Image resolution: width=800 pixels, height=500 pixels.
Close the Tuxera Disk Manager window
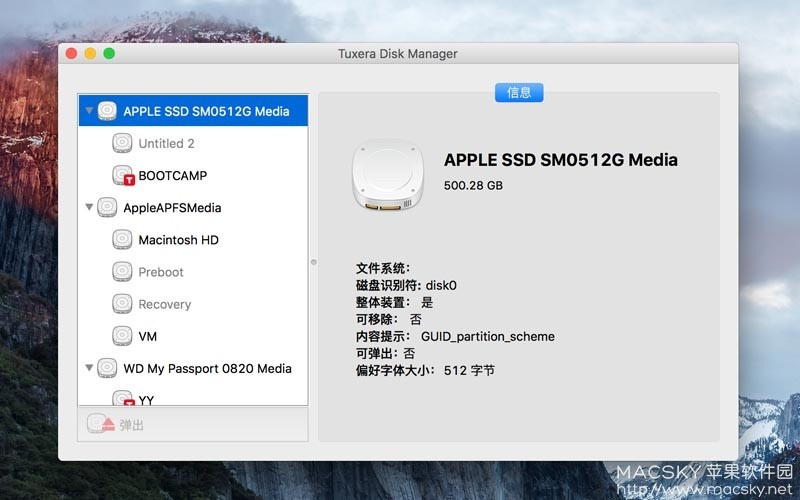point(71,53)
